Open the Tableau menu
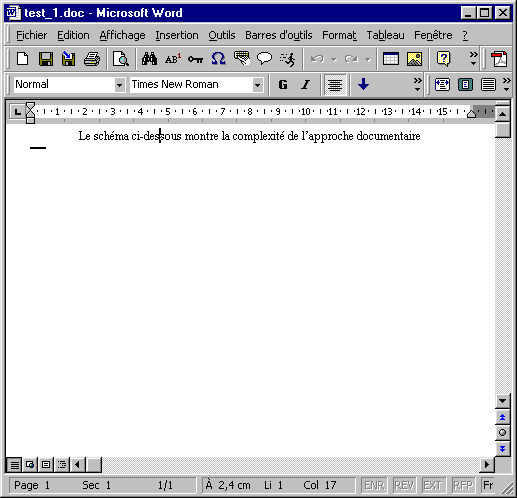The width and height of the screenshot is (517, 498). 385,35
